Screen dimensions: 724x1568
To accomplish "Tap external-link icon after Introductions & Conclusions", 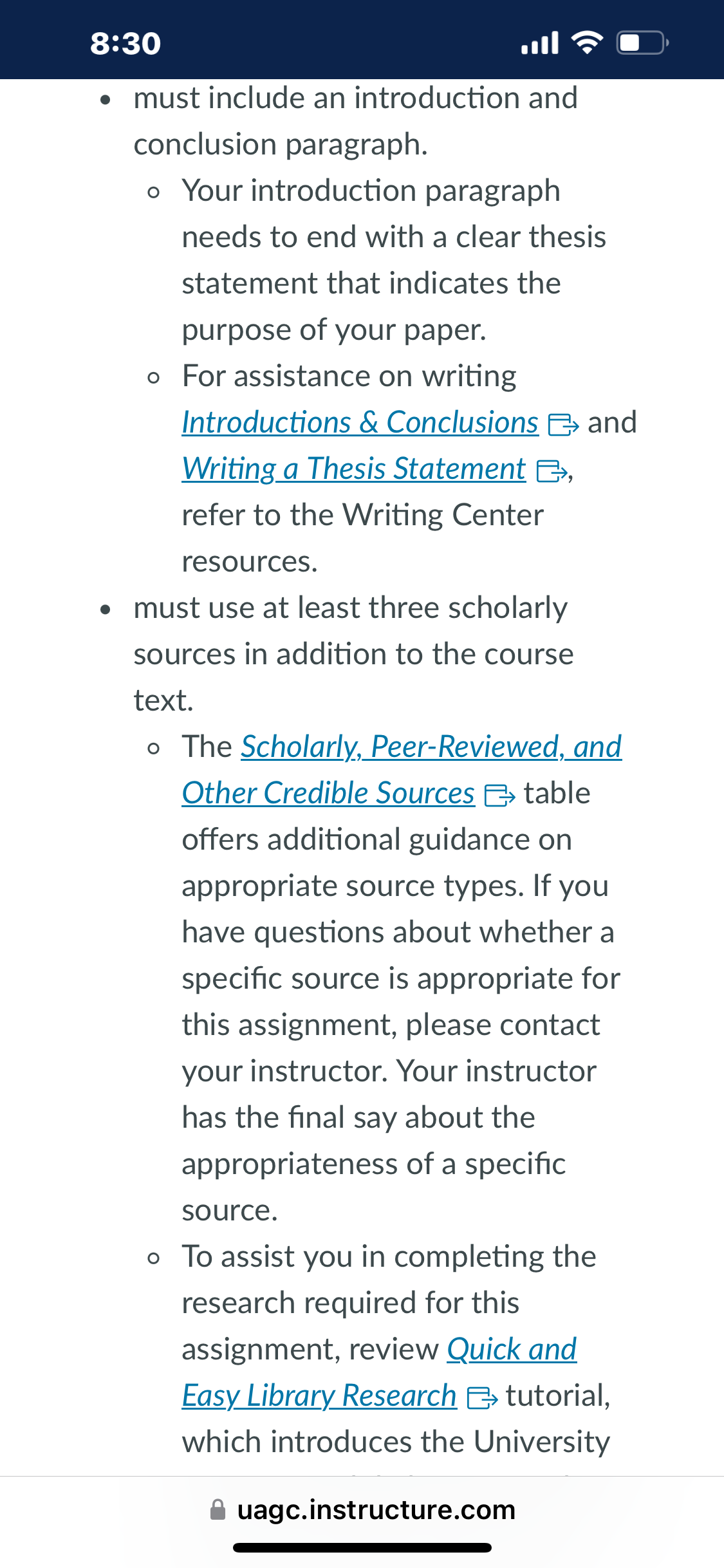I will point(563,425).
